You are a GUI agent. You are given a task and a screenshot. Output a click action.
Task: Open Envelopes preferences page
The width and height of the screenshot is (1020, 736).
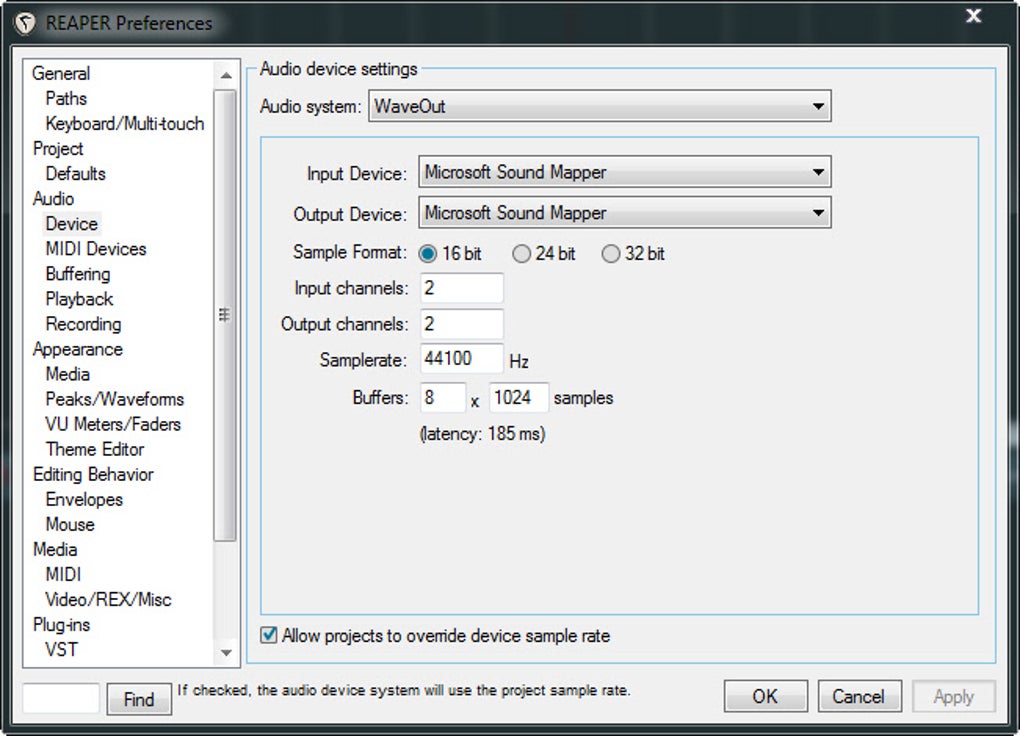click(85, 499)
